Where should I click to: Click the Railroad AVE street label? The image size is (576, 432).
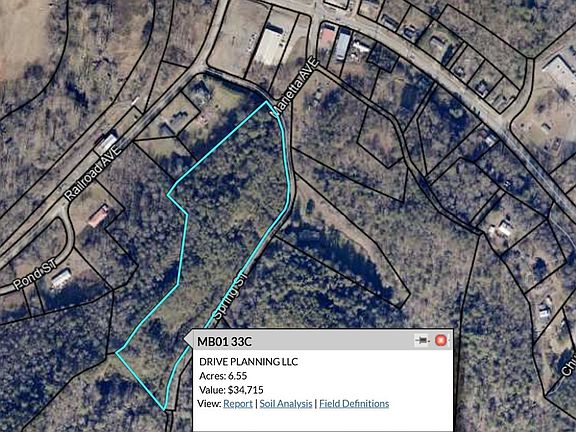tap(93, 172)
